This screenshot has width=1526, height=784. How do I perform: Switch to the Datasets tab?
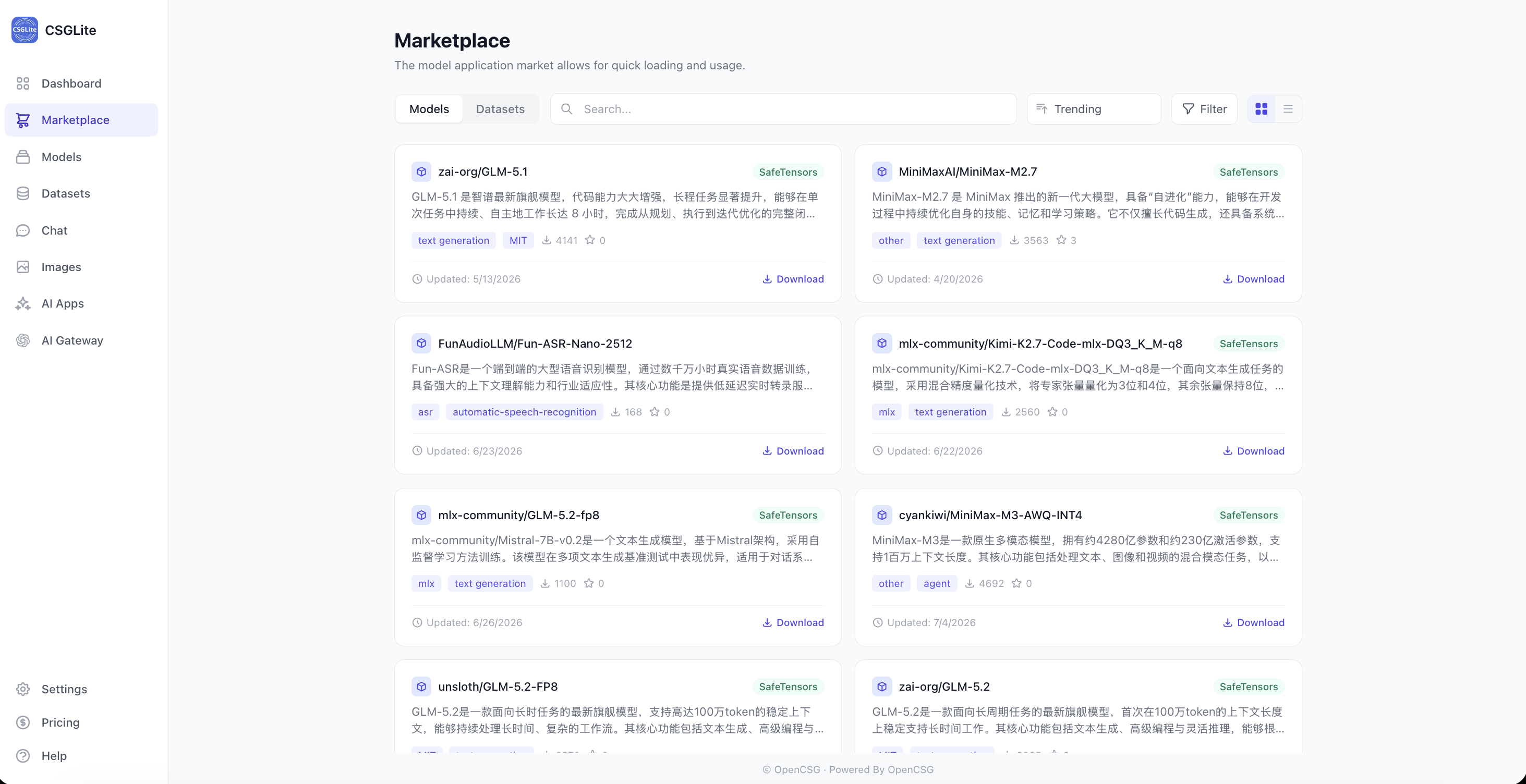click(501, 109)
